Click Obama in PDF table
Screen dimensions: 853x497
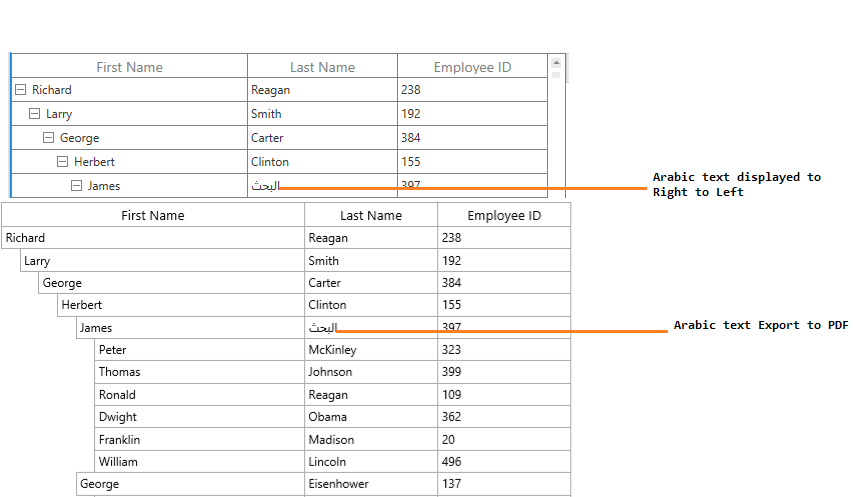371,417
